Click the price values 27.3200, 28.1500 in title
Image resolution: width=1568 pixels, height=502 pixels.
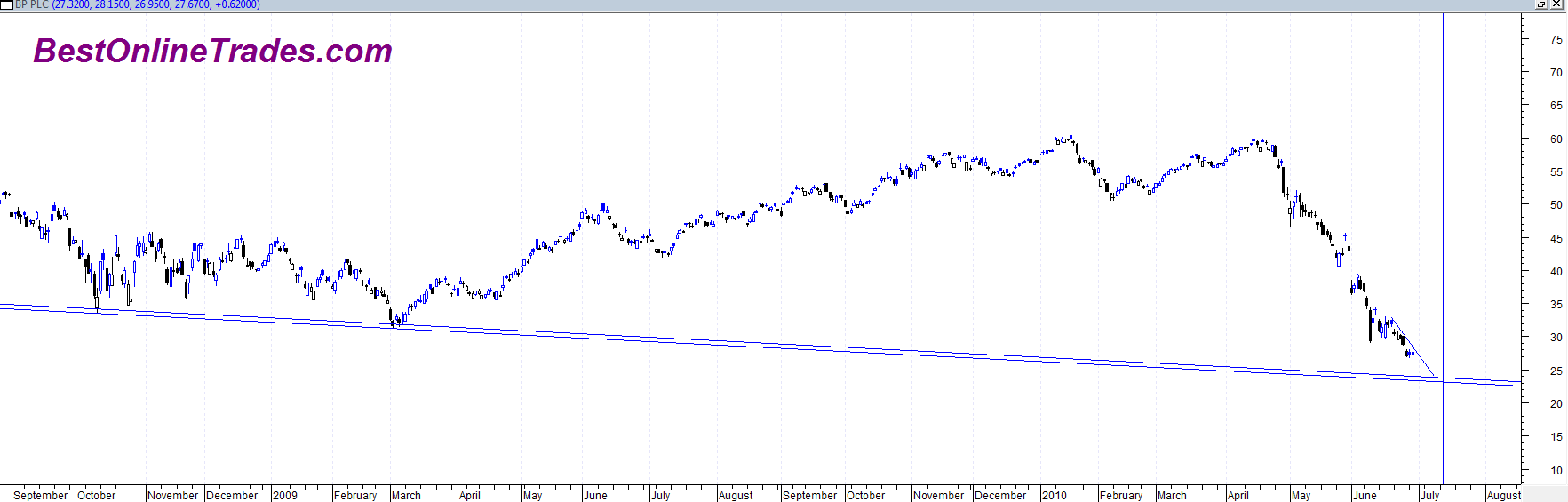(92, 4)
